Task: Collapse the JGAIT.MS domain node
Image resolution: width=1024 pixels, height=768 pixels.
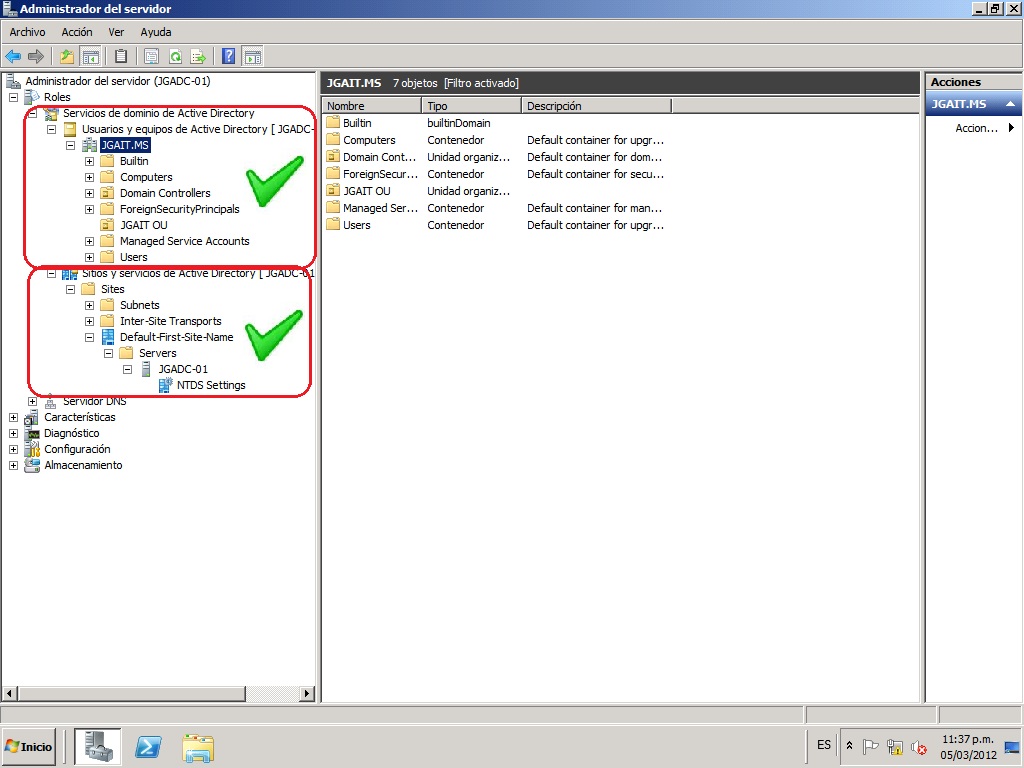Action: [71, 146]
